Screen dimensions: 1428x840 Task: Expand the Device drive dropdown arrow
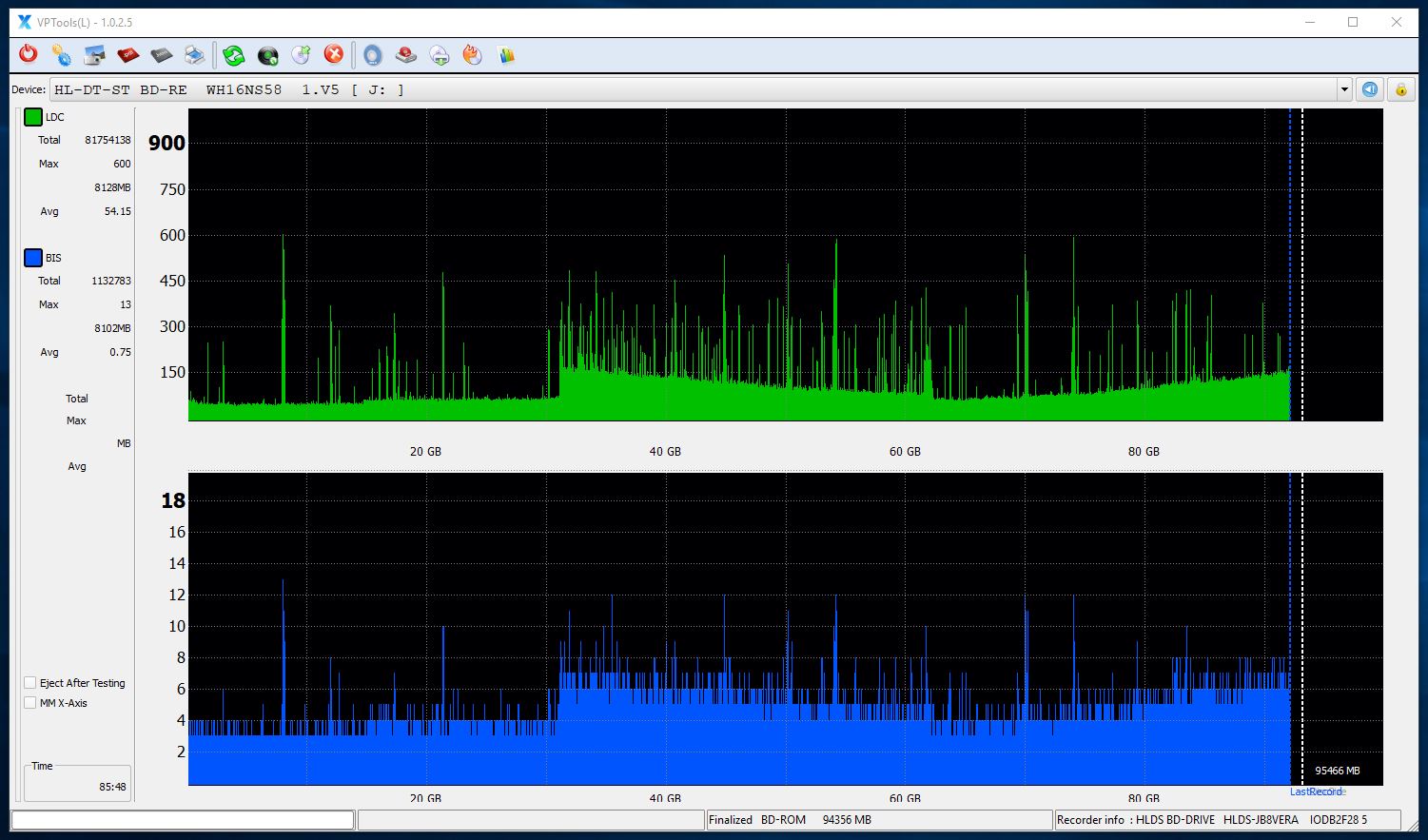(x=1344, y=89)
